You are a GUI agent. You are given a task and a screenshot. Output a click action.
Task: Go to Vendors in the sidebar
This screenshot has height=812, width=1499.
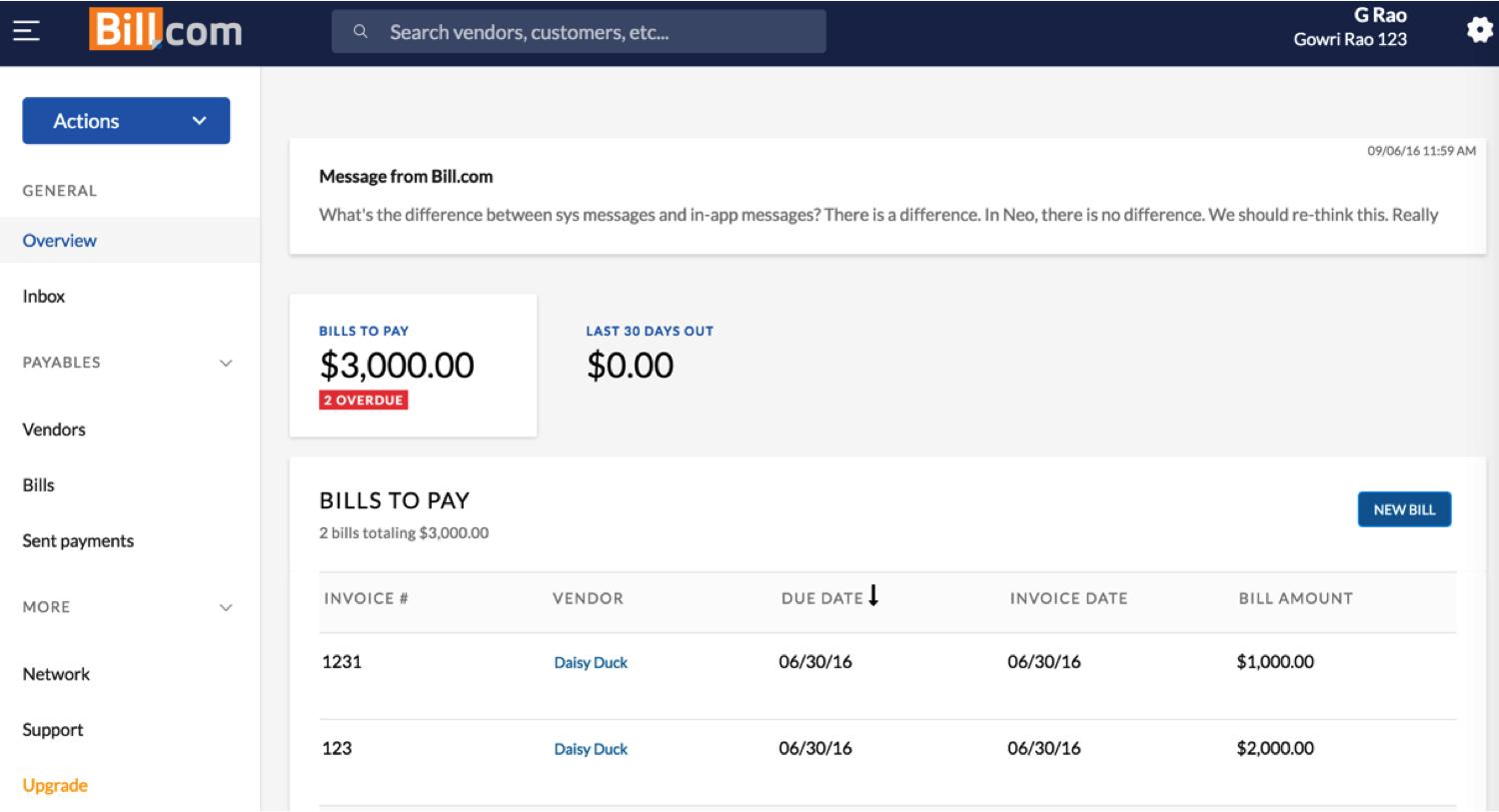tap(54, 429)
